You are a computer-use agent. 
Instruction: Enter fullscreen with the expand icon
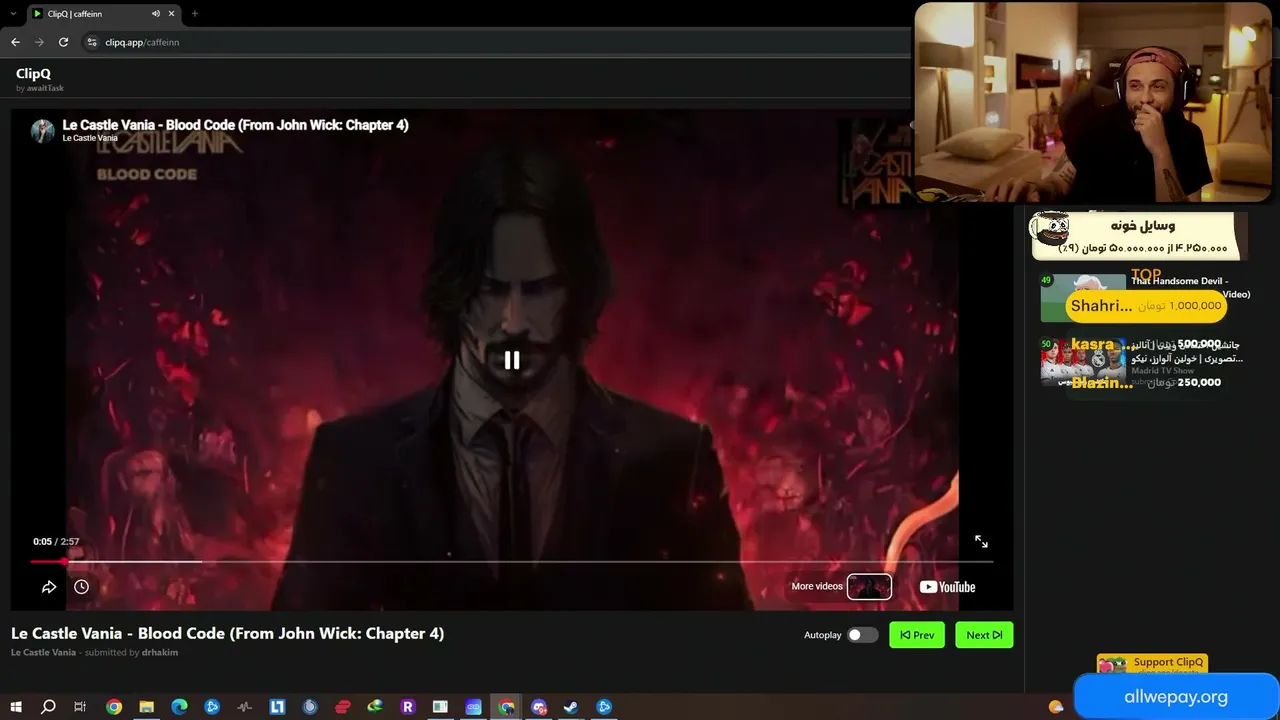(x=981, y=541)
